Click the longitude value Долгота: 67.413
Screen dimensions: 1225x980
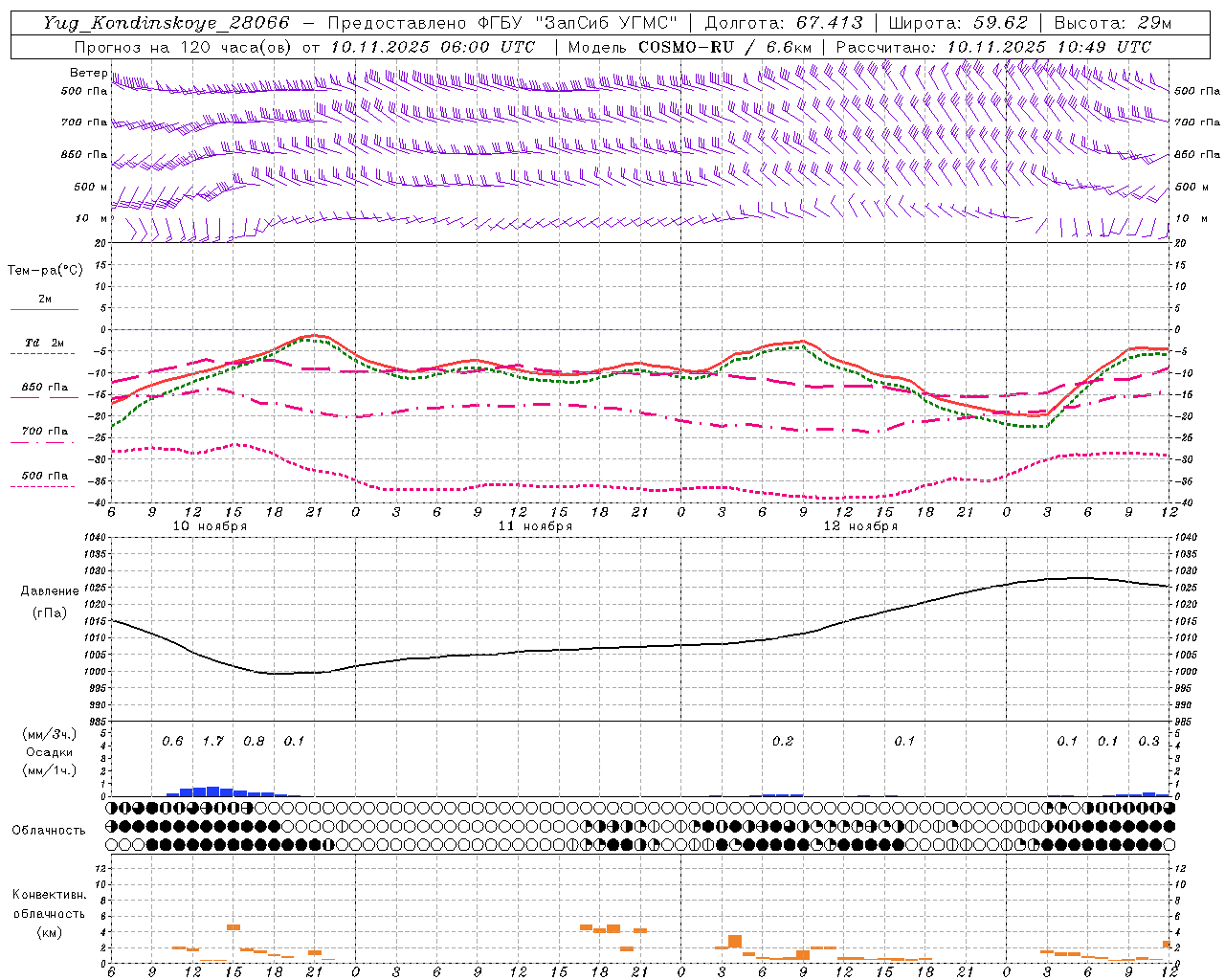point(784,23)
